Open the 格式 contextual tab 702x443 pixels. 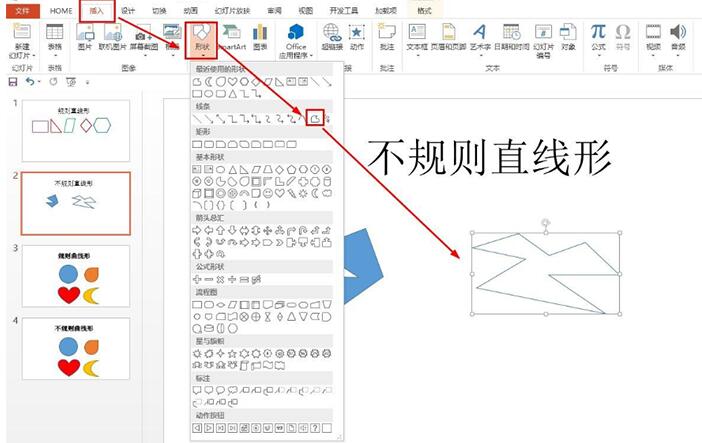(424, 11)
